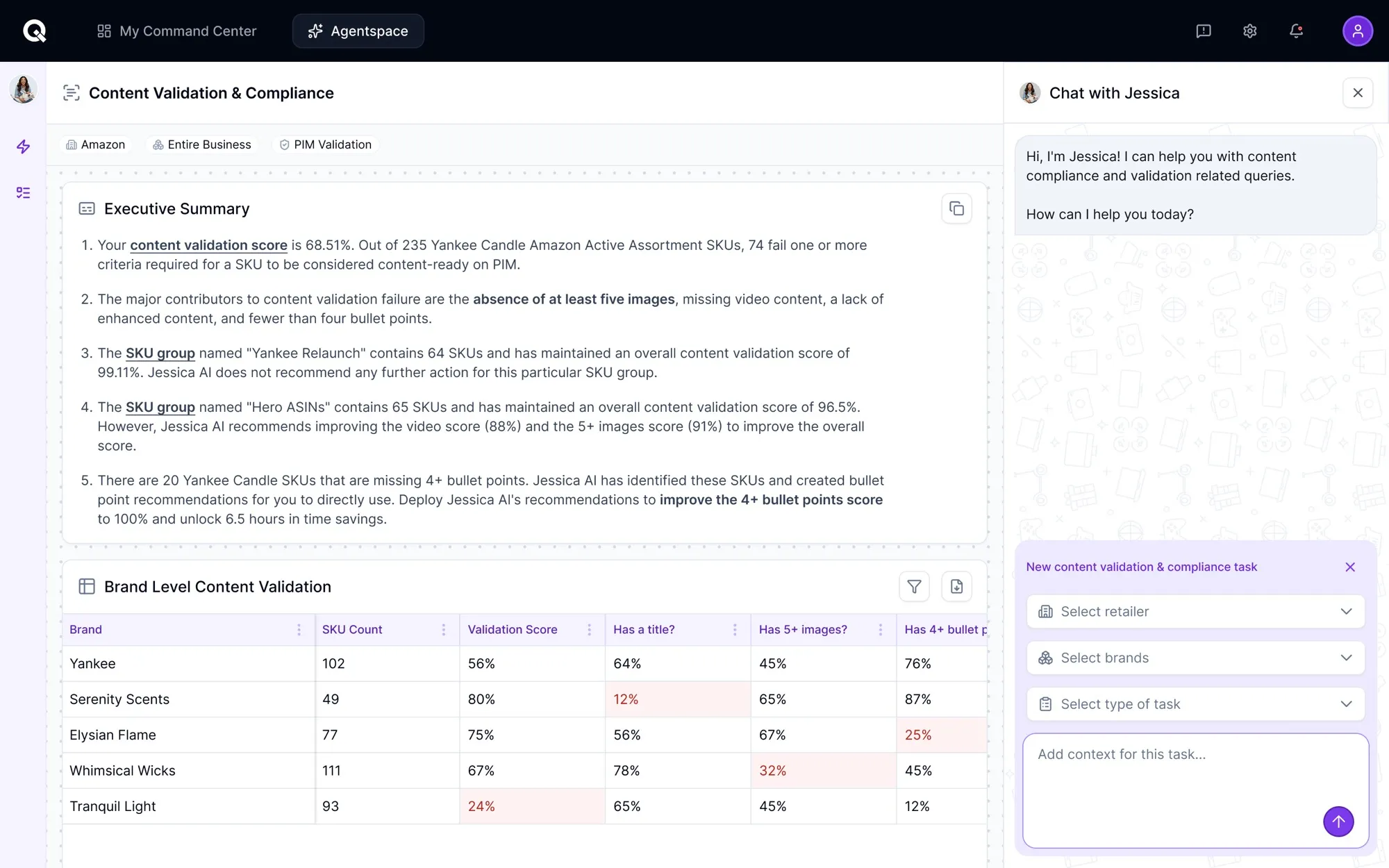Select the Amazon retailer chip
This screenshot has width=1389, height=868.
tap(96, 144)
